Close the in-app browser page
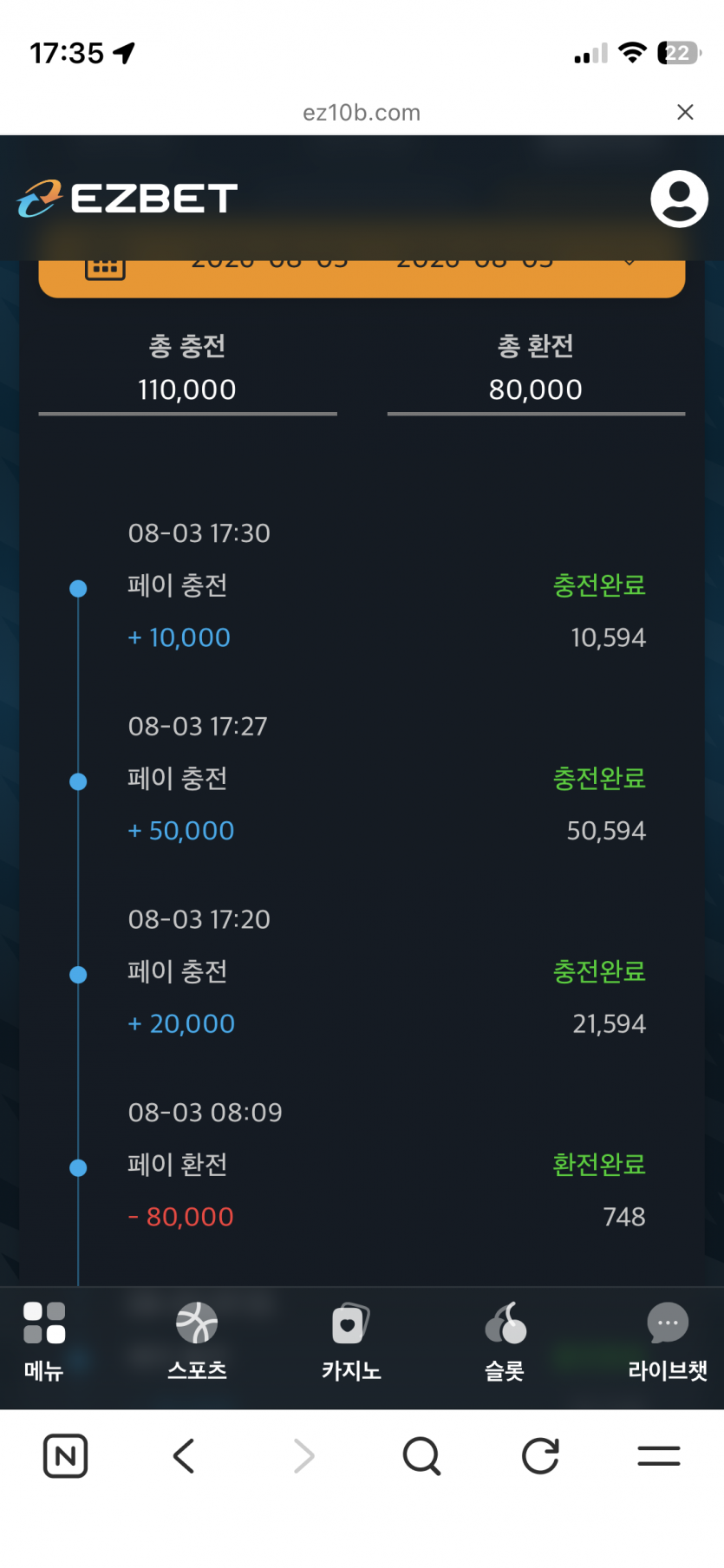 tap(685, 112)
